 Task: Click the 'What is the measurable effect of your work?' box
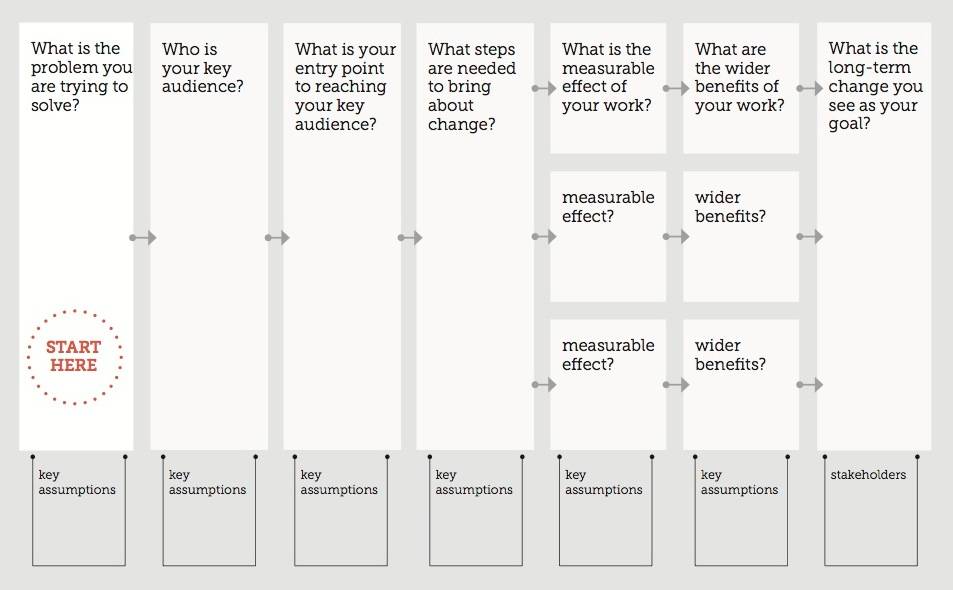(608, 88)
